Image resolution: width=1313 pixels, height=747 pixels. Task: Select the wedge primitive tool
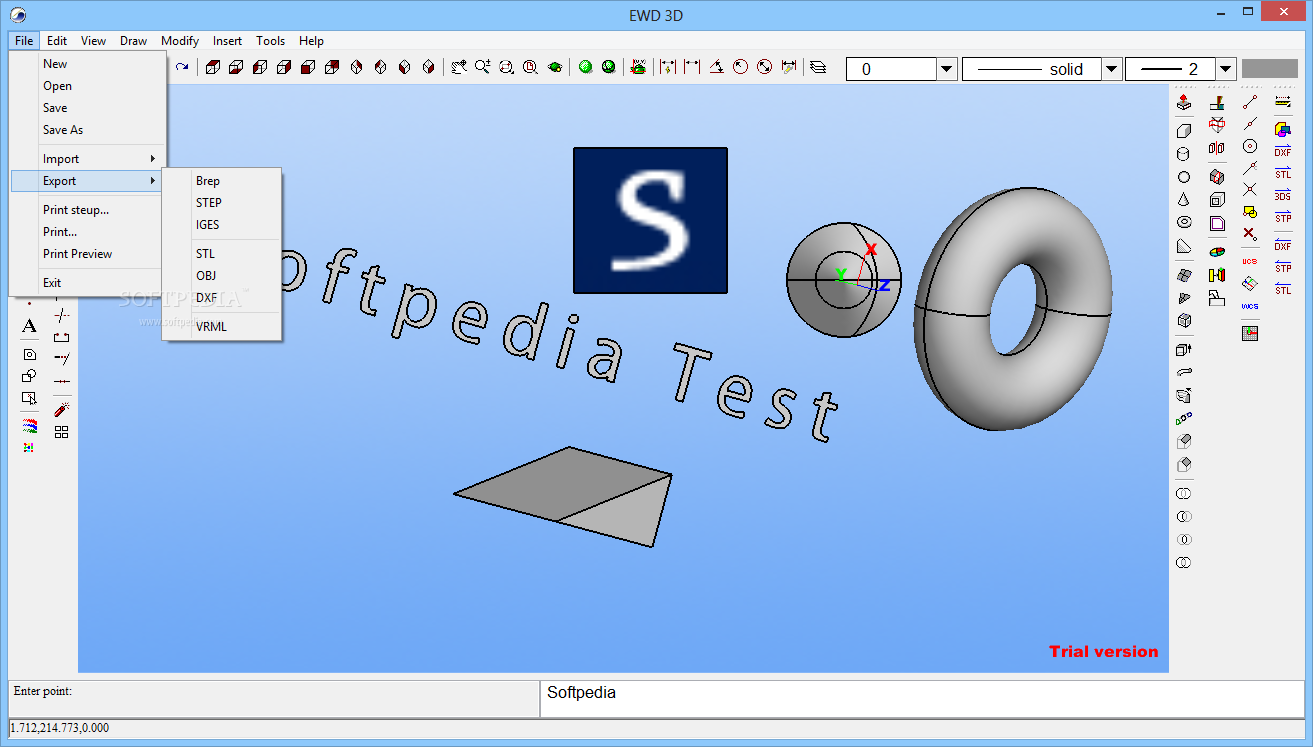1184,246
